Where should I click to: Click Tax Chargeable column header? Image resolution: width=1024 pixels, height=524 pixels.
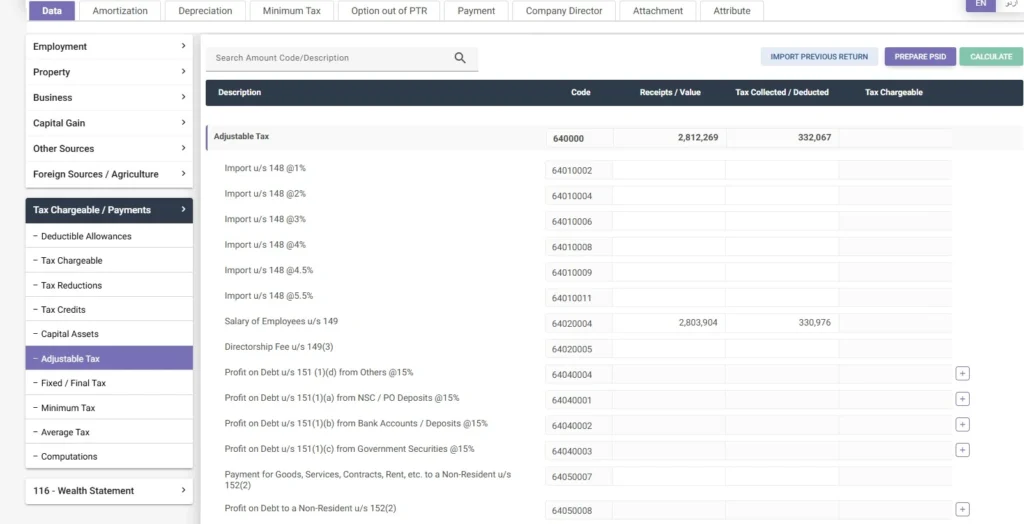pyautogui.click(x=893, y=92)
